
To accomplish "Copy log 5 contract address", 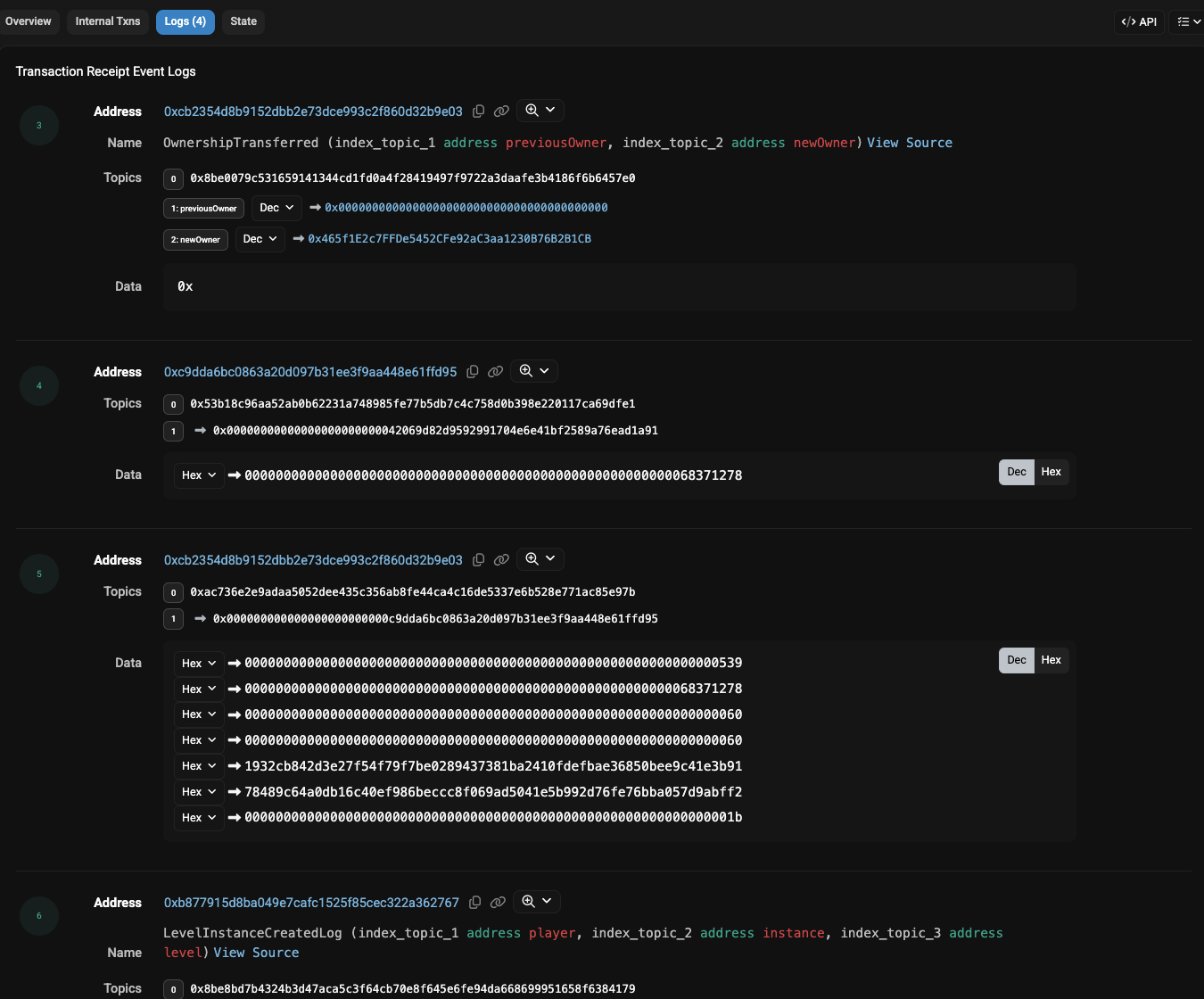I will pyautogui.click(x=479, y=560).
